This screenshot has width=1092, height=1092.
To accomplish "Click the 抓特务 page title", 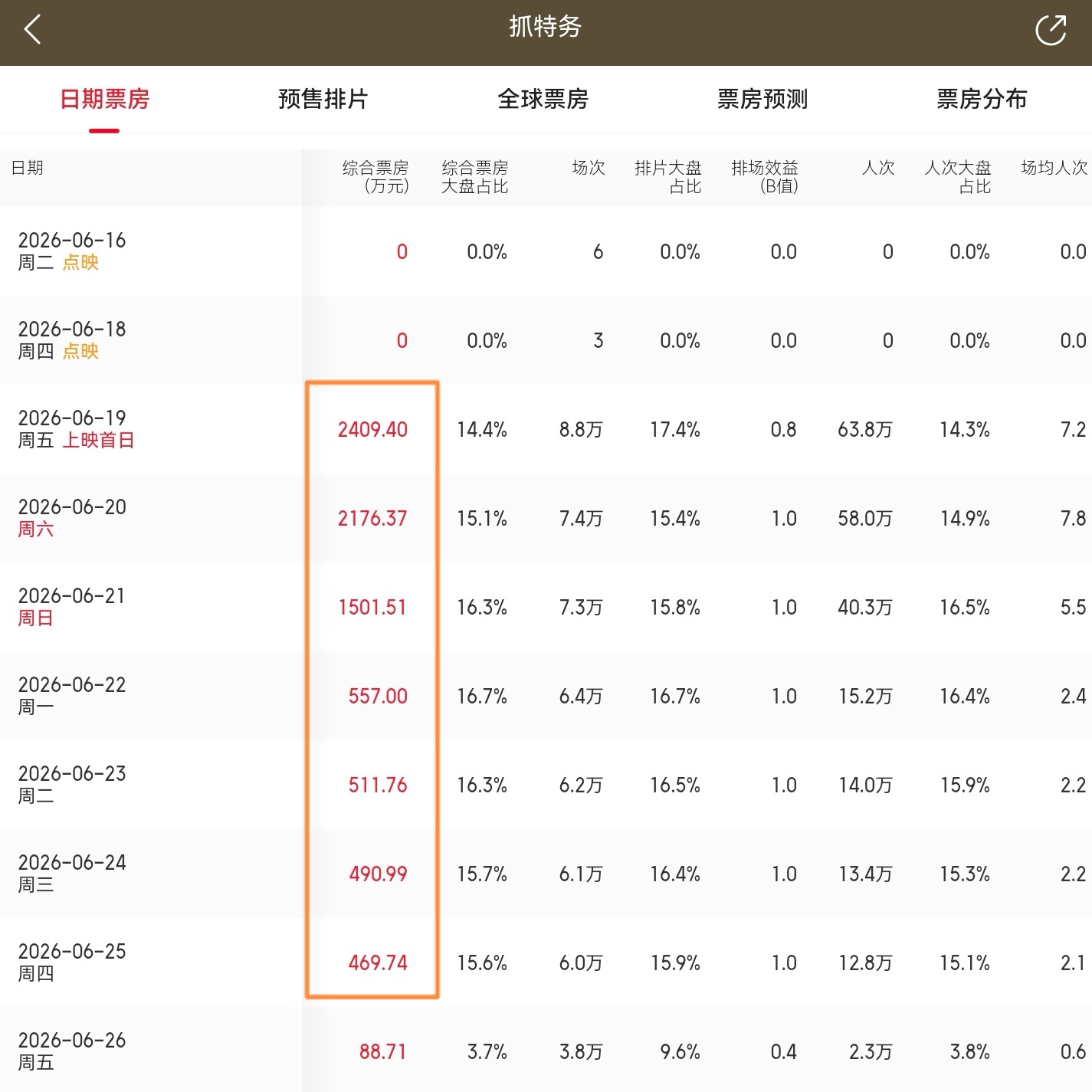I will (546, 27).
